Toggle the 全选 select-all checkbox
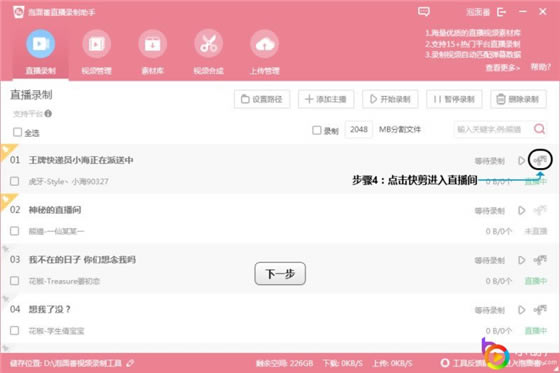Screen dimensions: 560x373 pos(17,132)
